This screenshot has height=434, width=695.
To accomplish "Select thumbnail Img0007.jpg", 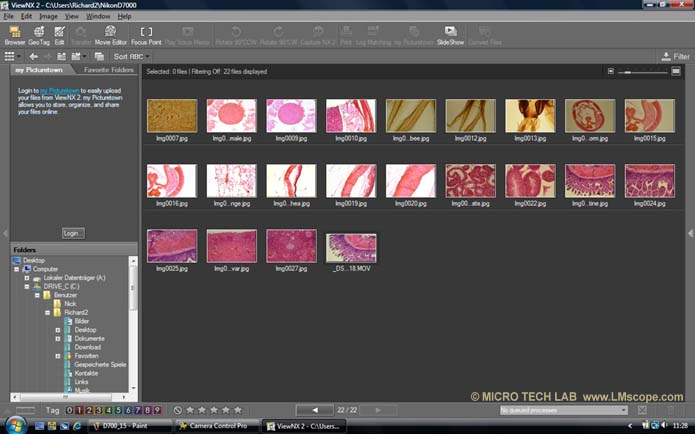I will (172, 116).
